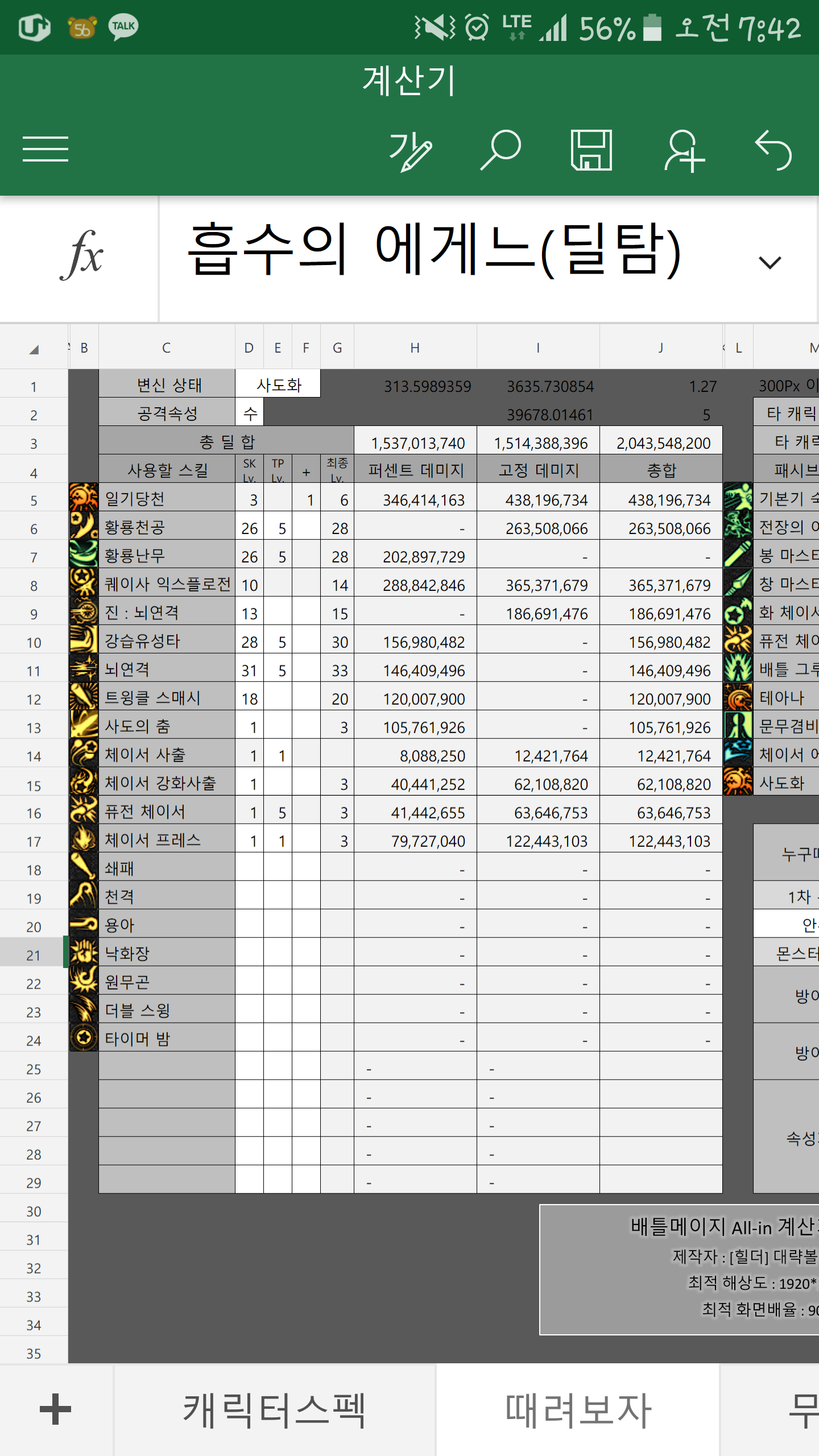Click the 일기당천 skill icon
Viewport: 819px width, 1456px height.
pyautogui.click(x=84, y=498)
